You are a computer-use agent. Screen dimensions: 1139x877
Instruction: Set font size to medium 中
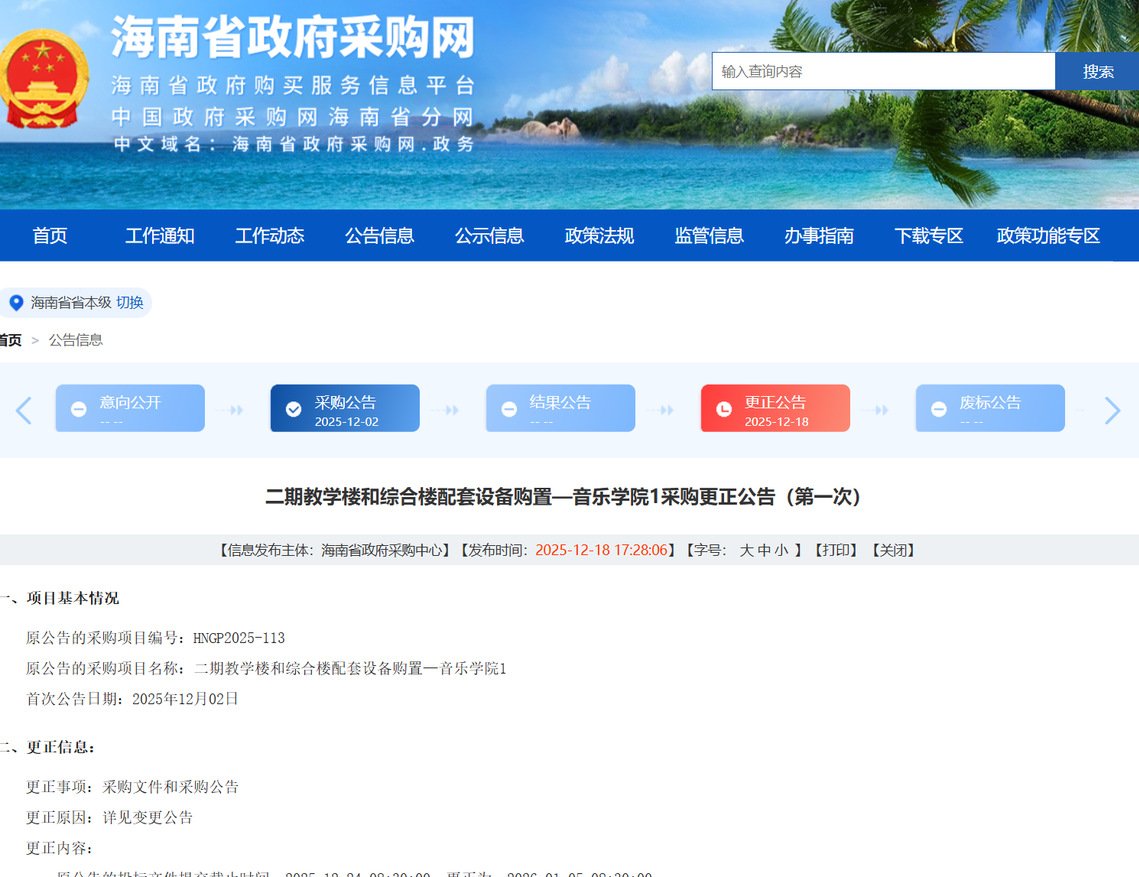764,550
